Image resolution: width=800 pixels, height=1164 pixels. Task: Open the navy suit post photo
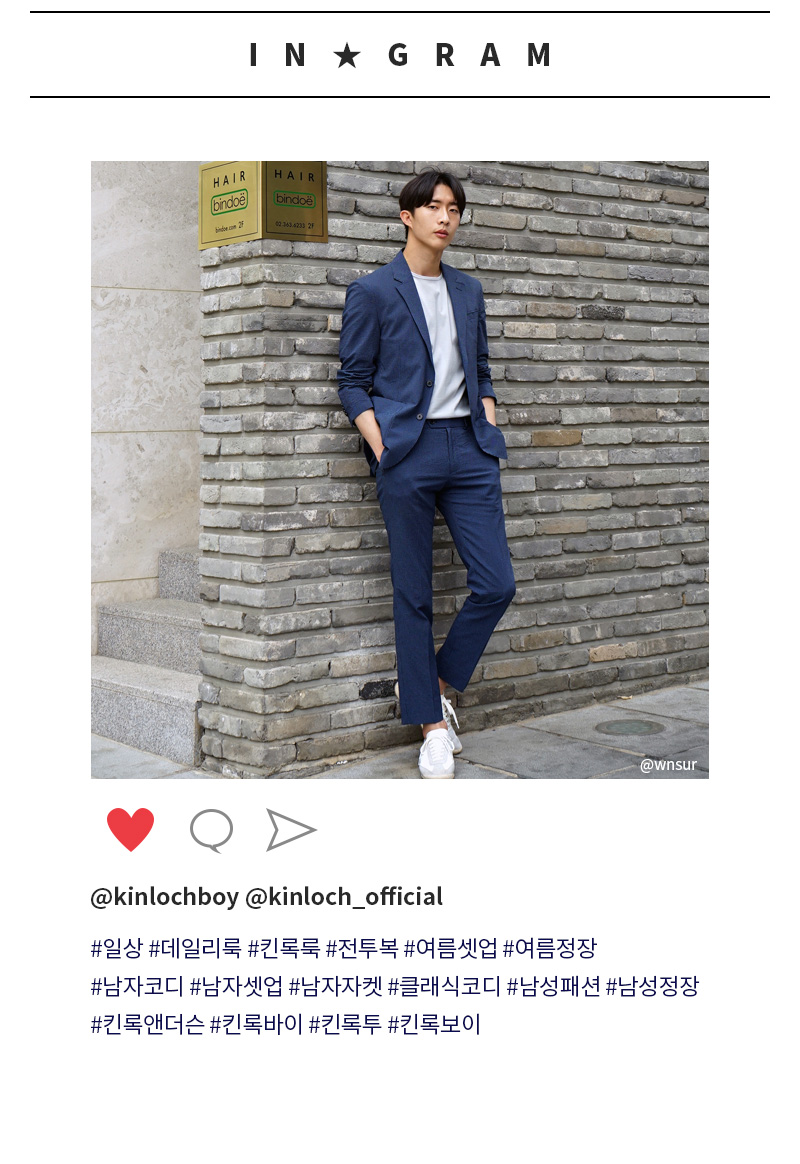[x=400, y=470]
